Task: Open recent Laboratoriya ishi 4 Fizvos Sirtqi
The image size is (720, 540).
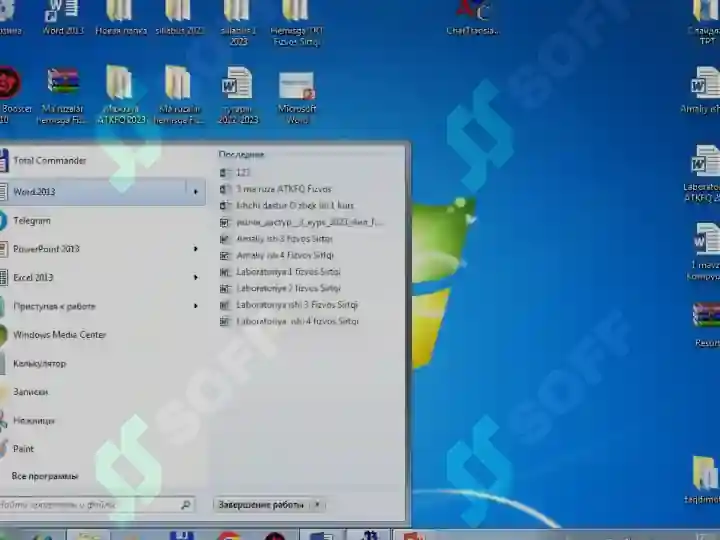Action: 289,321
